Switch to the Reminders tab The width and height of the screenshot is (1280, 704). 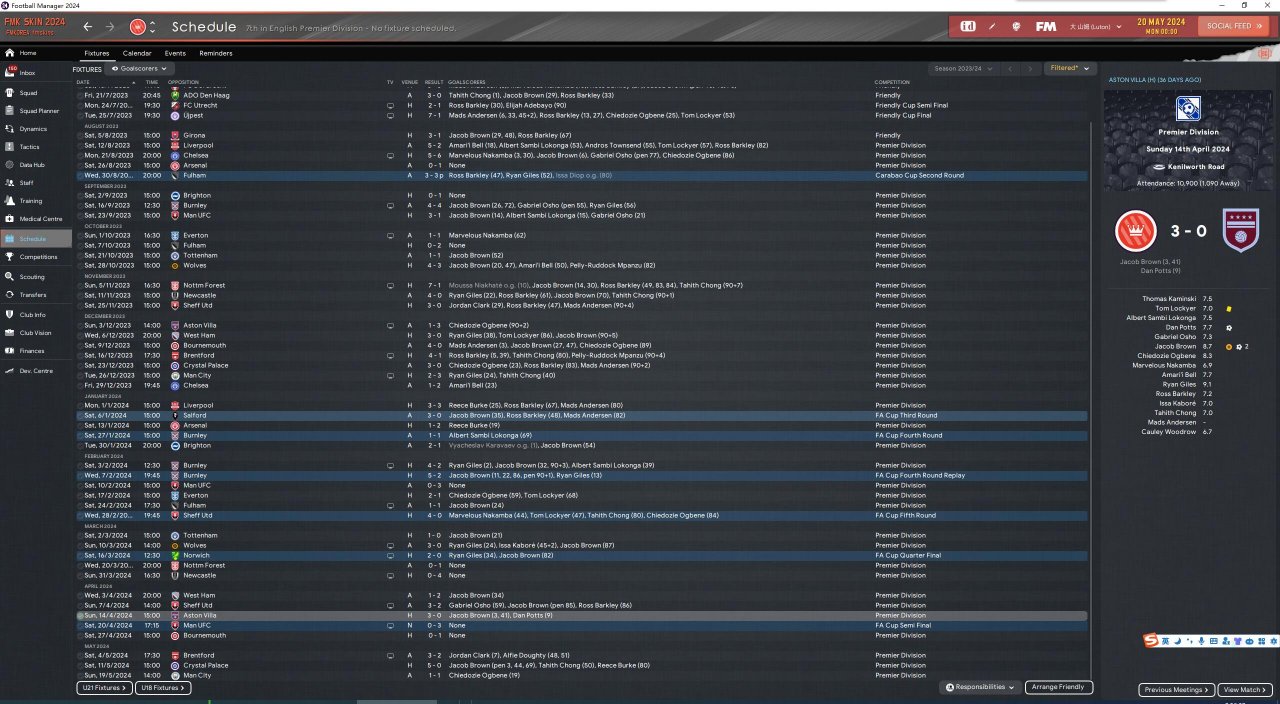point(216,53)
